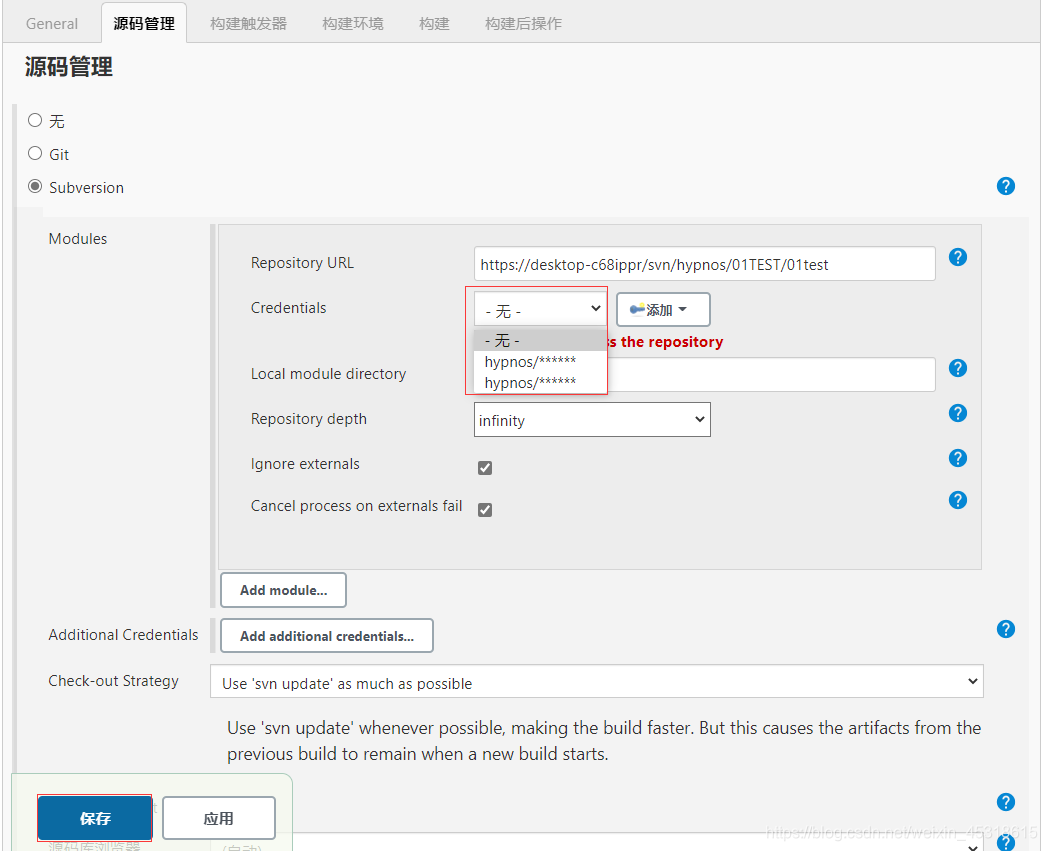Open help for Subversion option

1005,186
